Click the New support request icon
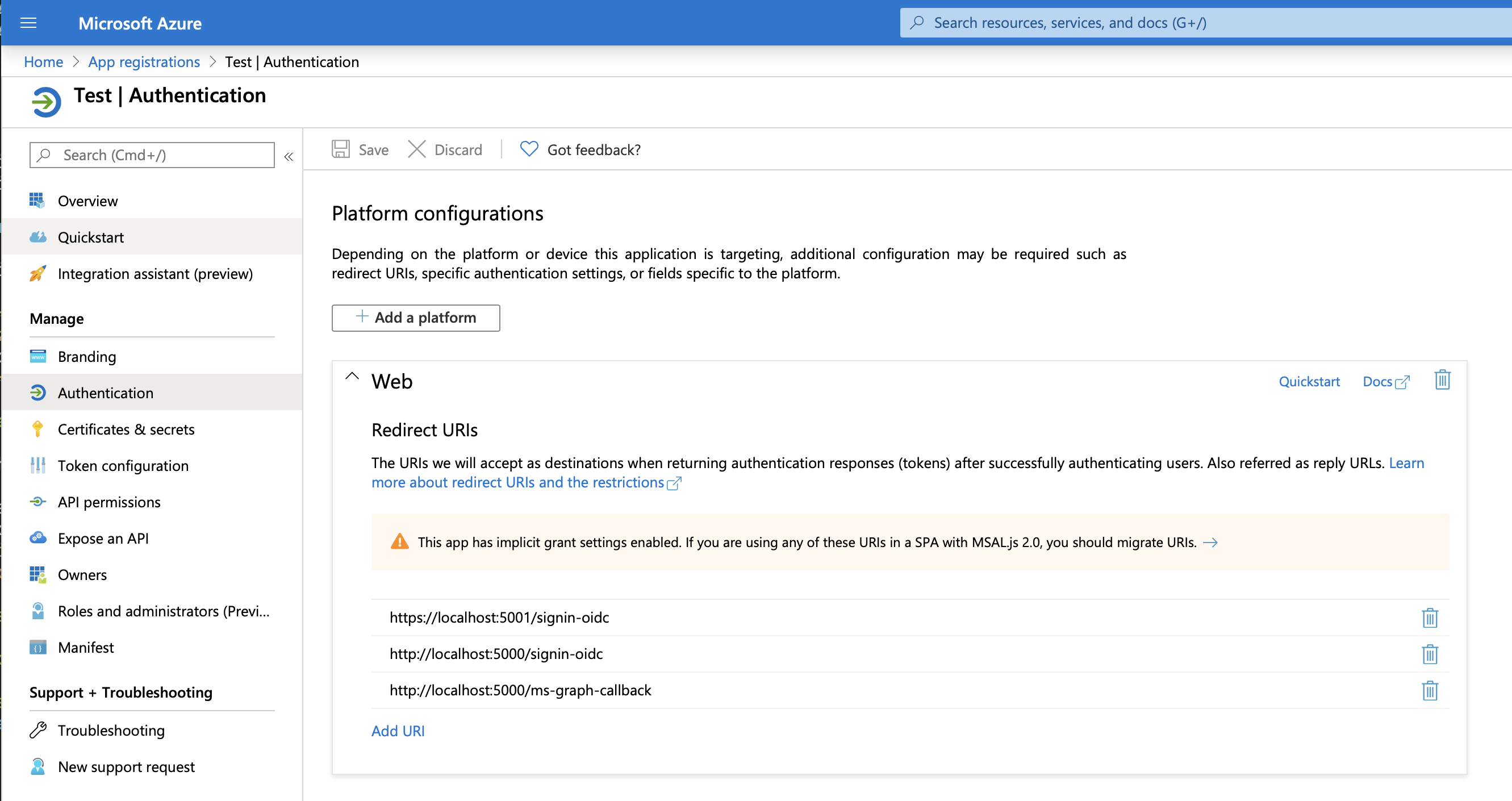 click(37, 766)
